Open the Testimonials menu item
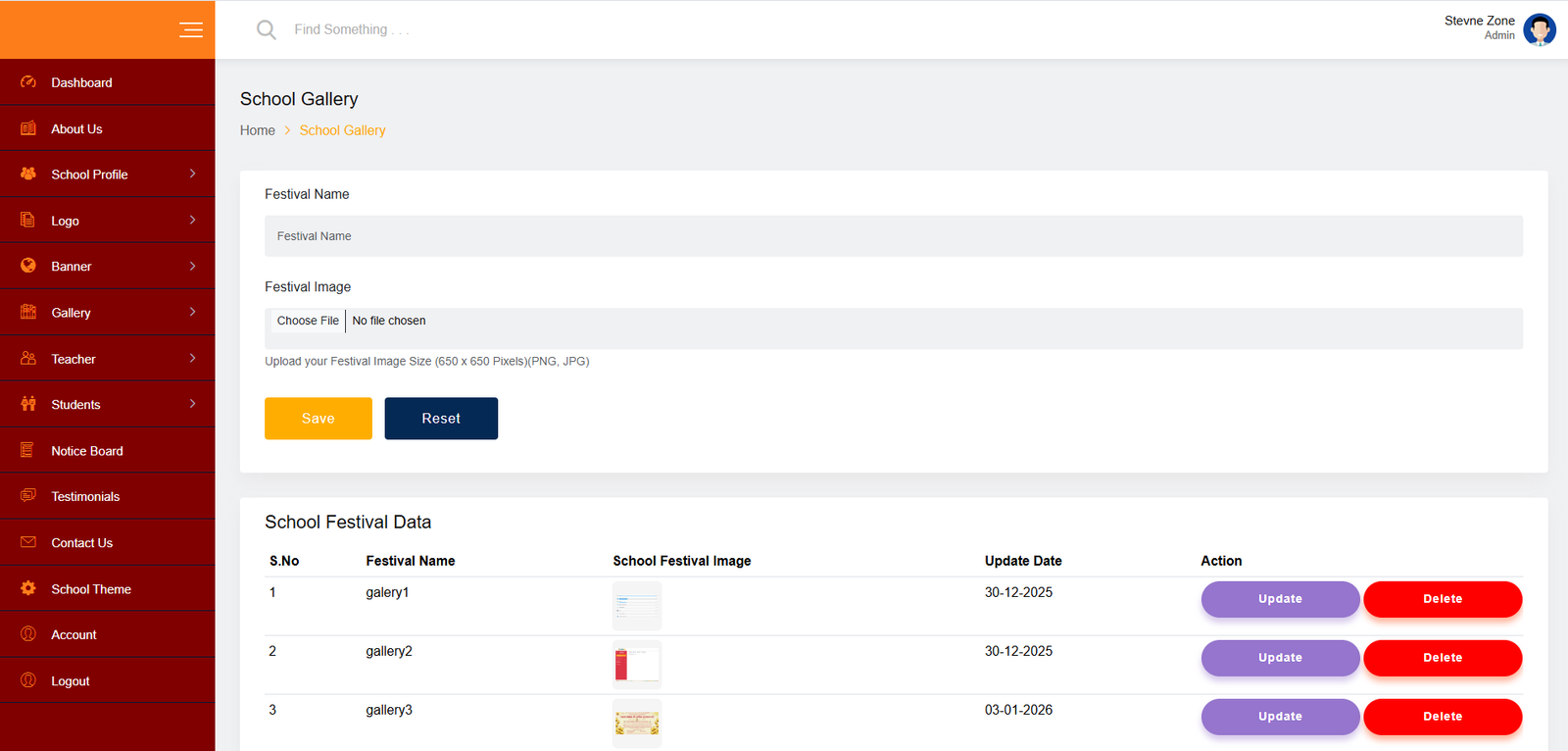Screen dimensions: 1568x751 pos(108,496)
